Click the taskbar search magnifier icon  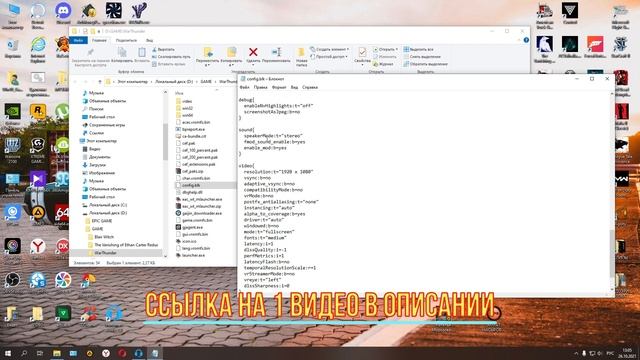point(24,353)
